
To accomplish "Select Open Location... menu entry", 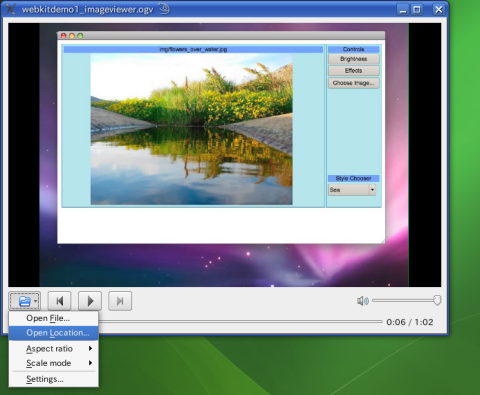I will tap(54, 333).
